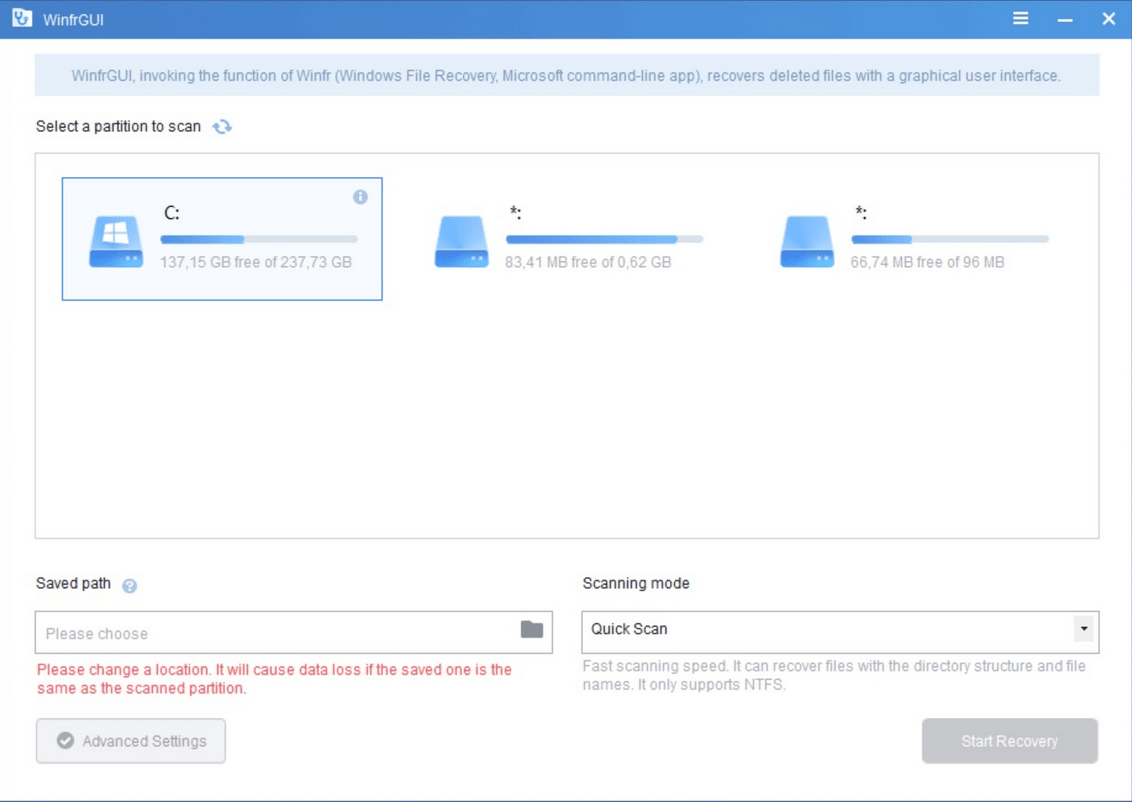Click '137,15 GB free of 237,73 GB' text

(x=256, y=262)
